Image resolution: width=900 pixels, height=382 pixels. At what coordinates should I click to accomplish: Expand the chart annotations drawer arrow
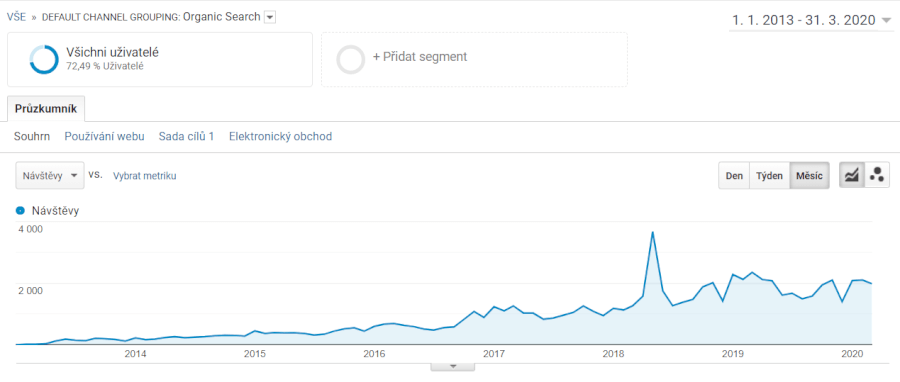[453, 366]
